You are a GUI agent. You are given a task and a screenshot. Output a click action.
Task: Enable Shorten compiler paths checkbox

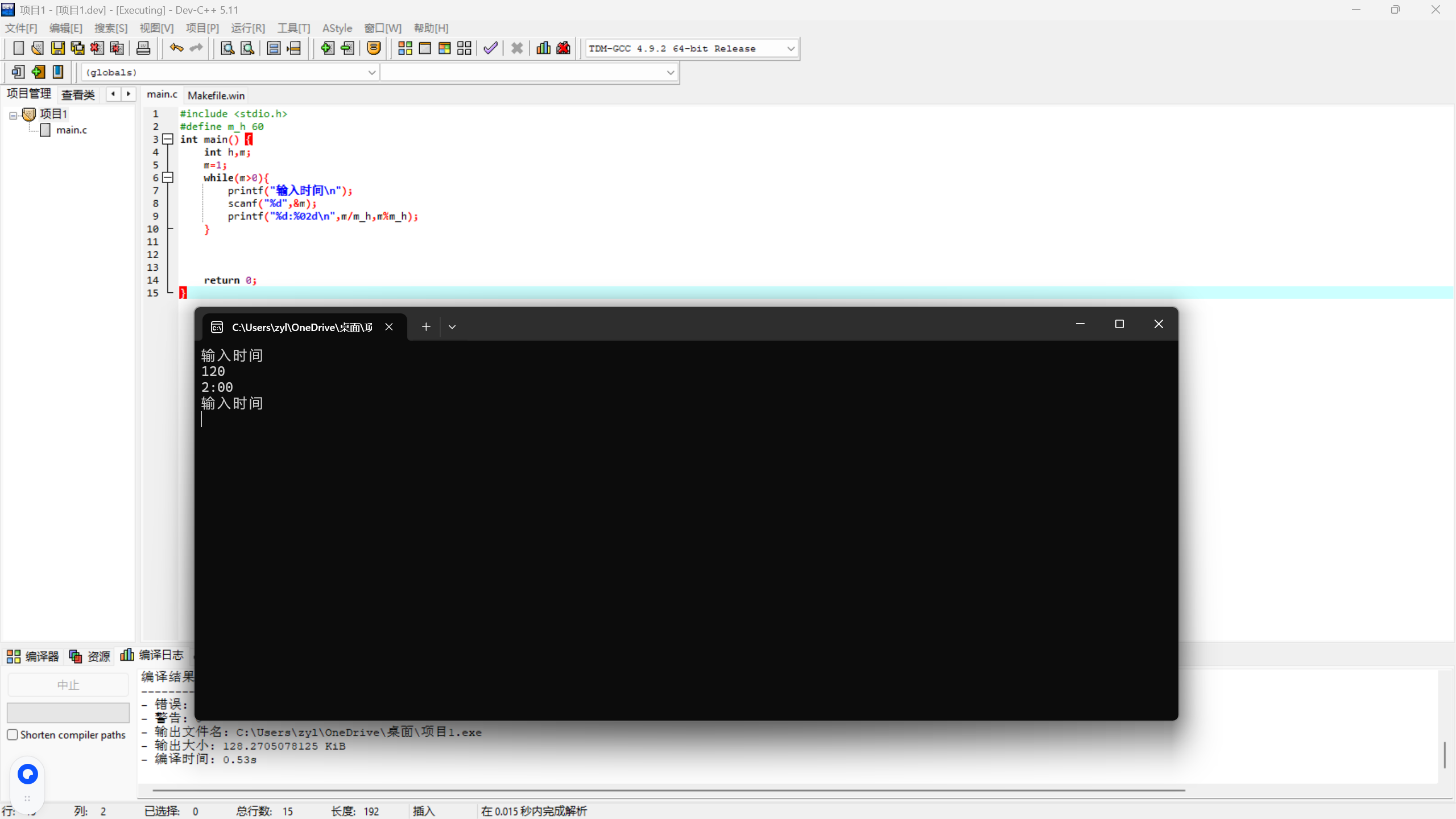13,735
